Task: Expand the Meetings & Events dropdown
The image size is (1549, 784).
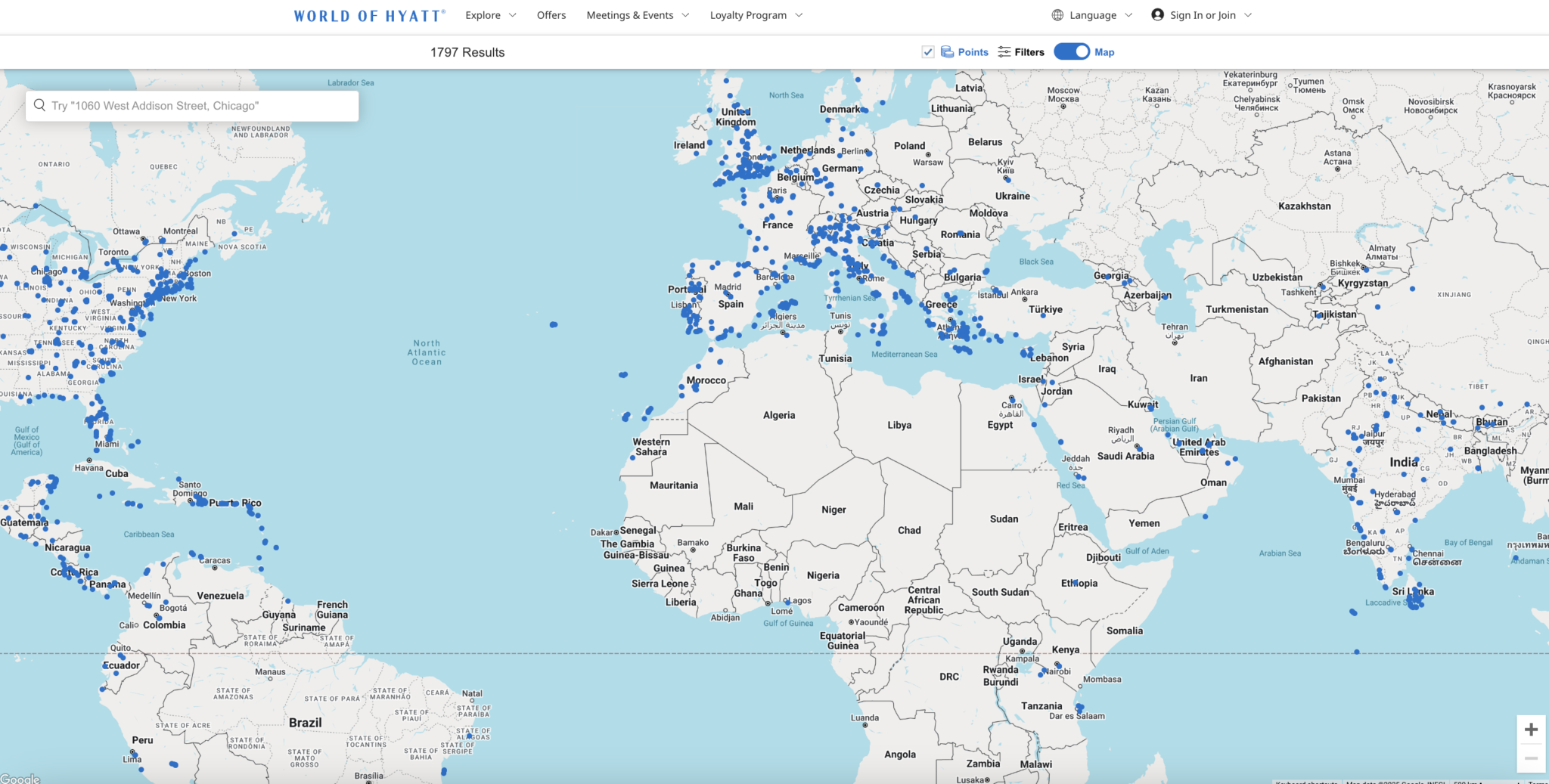Action: tap(638, 15)
